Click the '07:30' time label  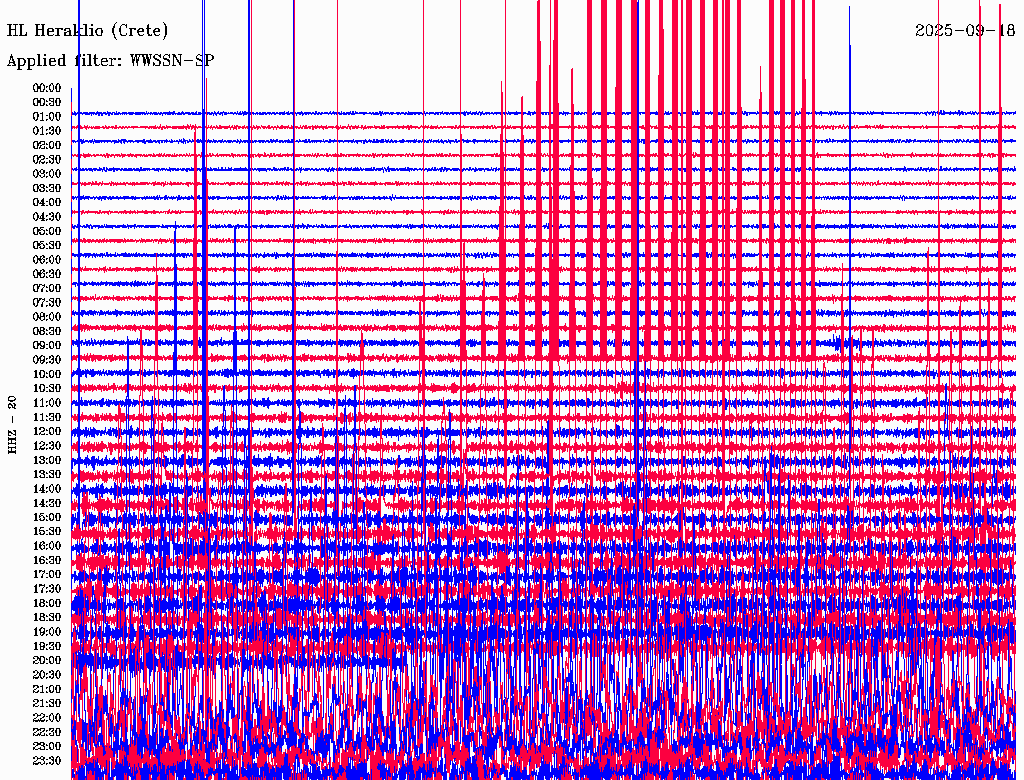[x=47, y=302]
